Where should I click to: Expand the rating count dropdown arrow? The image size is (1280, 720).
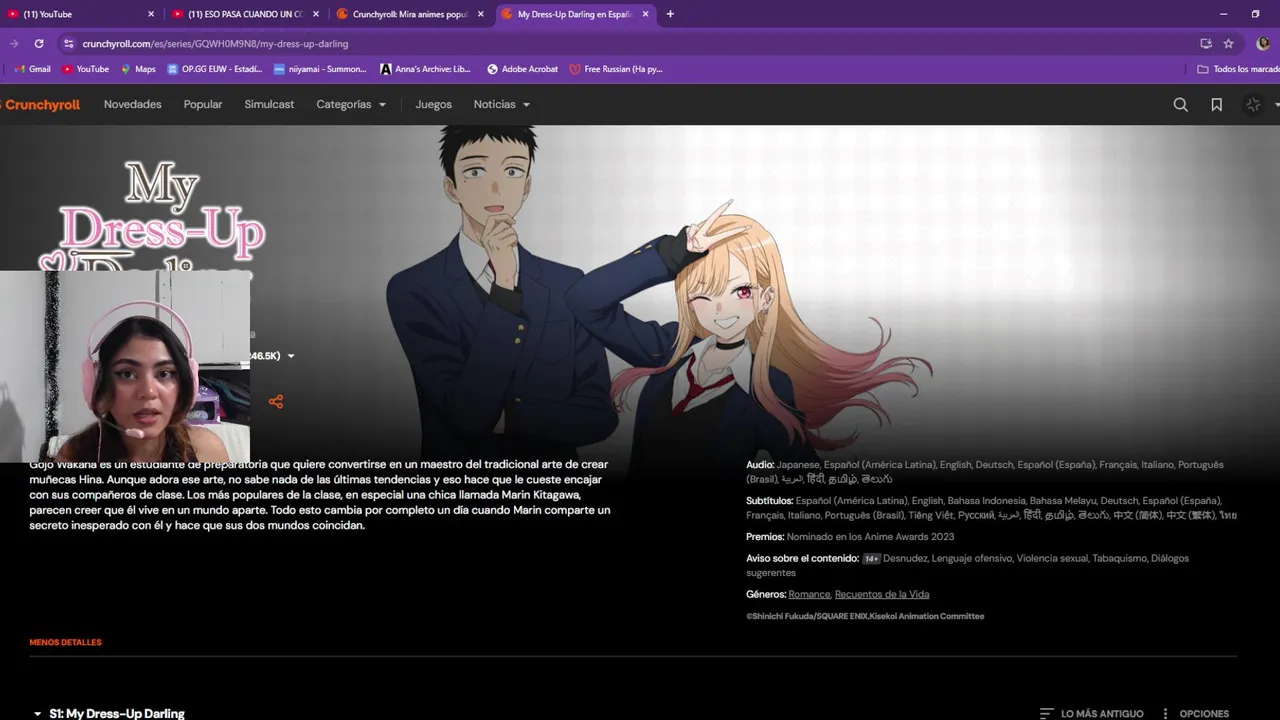(x=291, y=356)
